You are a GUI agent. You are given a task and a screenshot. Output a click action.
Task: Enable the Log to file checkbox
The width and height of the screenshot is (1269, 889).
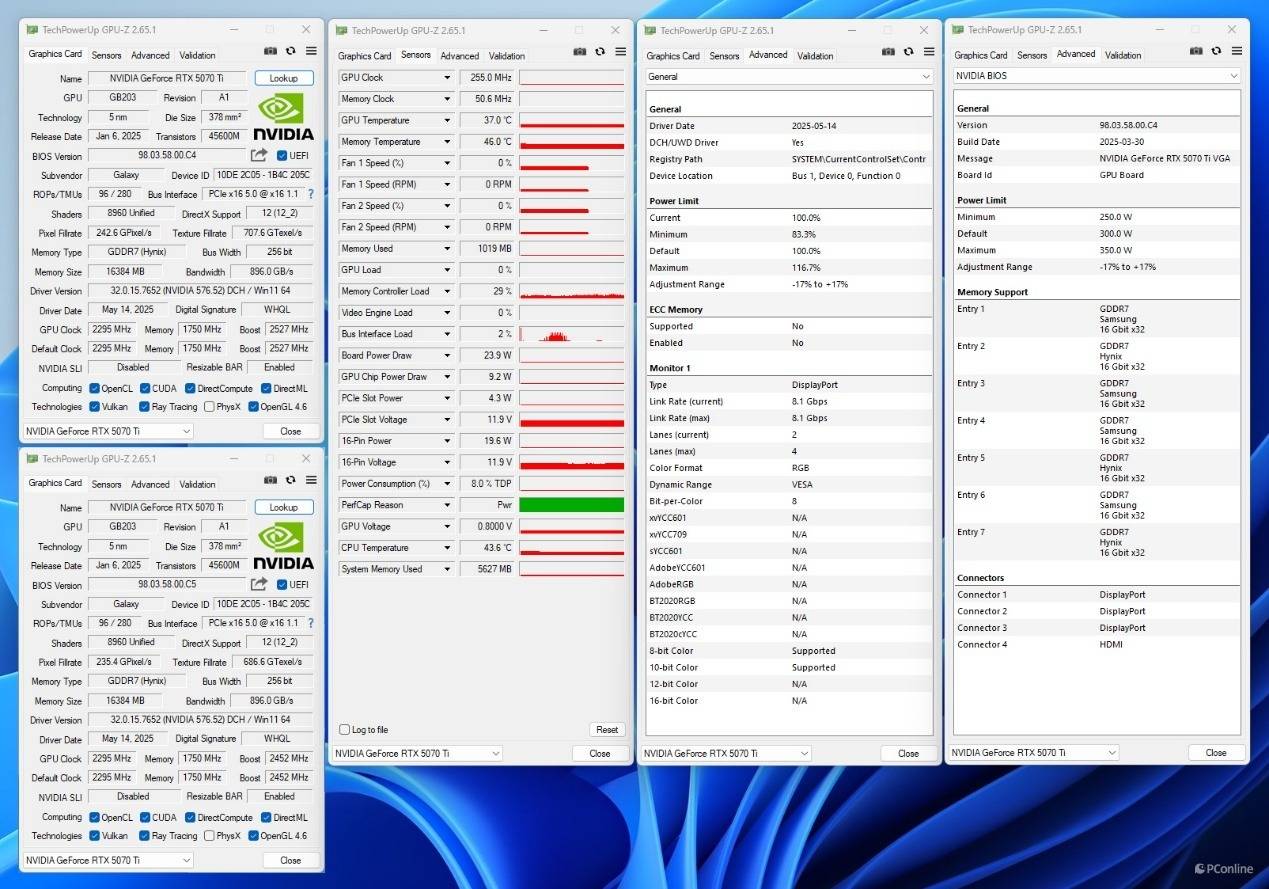[345, 730]
